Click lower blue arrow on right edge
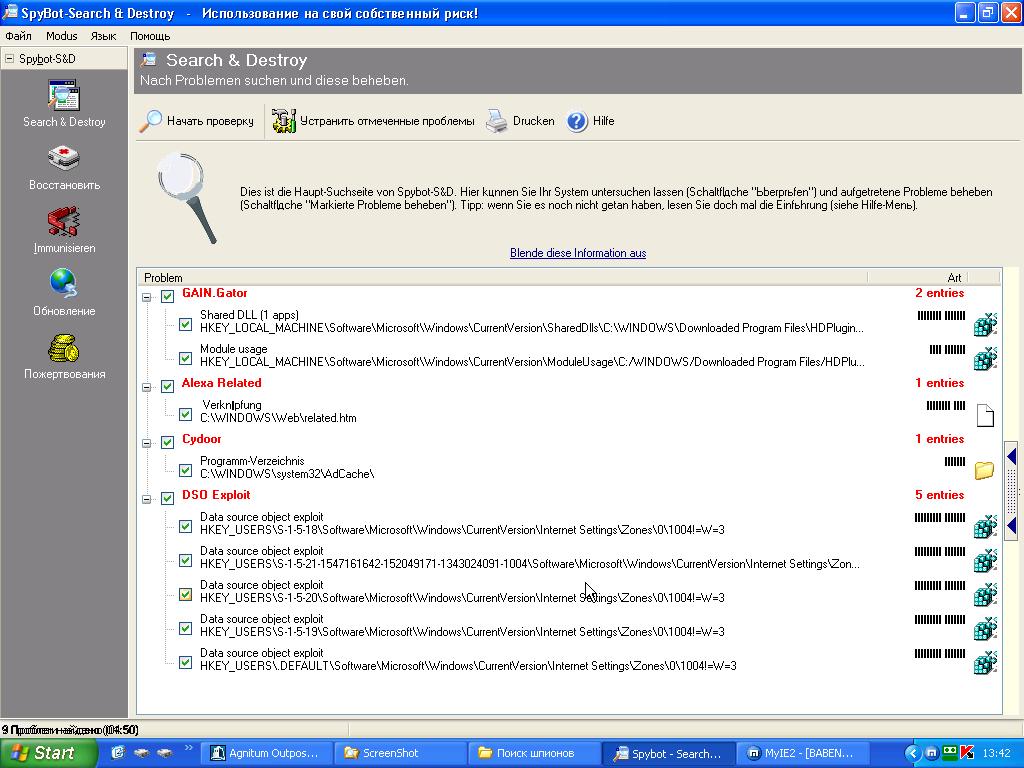 1012,526
